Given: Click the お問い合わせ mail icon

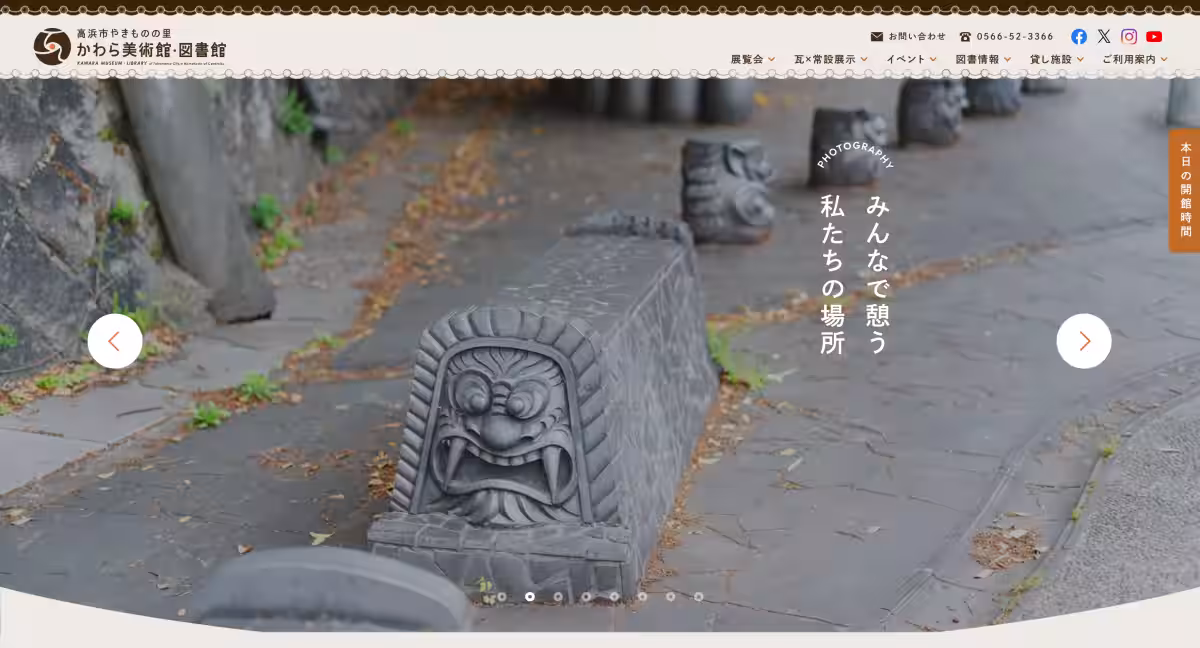Looking at the screenshot, I should (x=875, y=35).
